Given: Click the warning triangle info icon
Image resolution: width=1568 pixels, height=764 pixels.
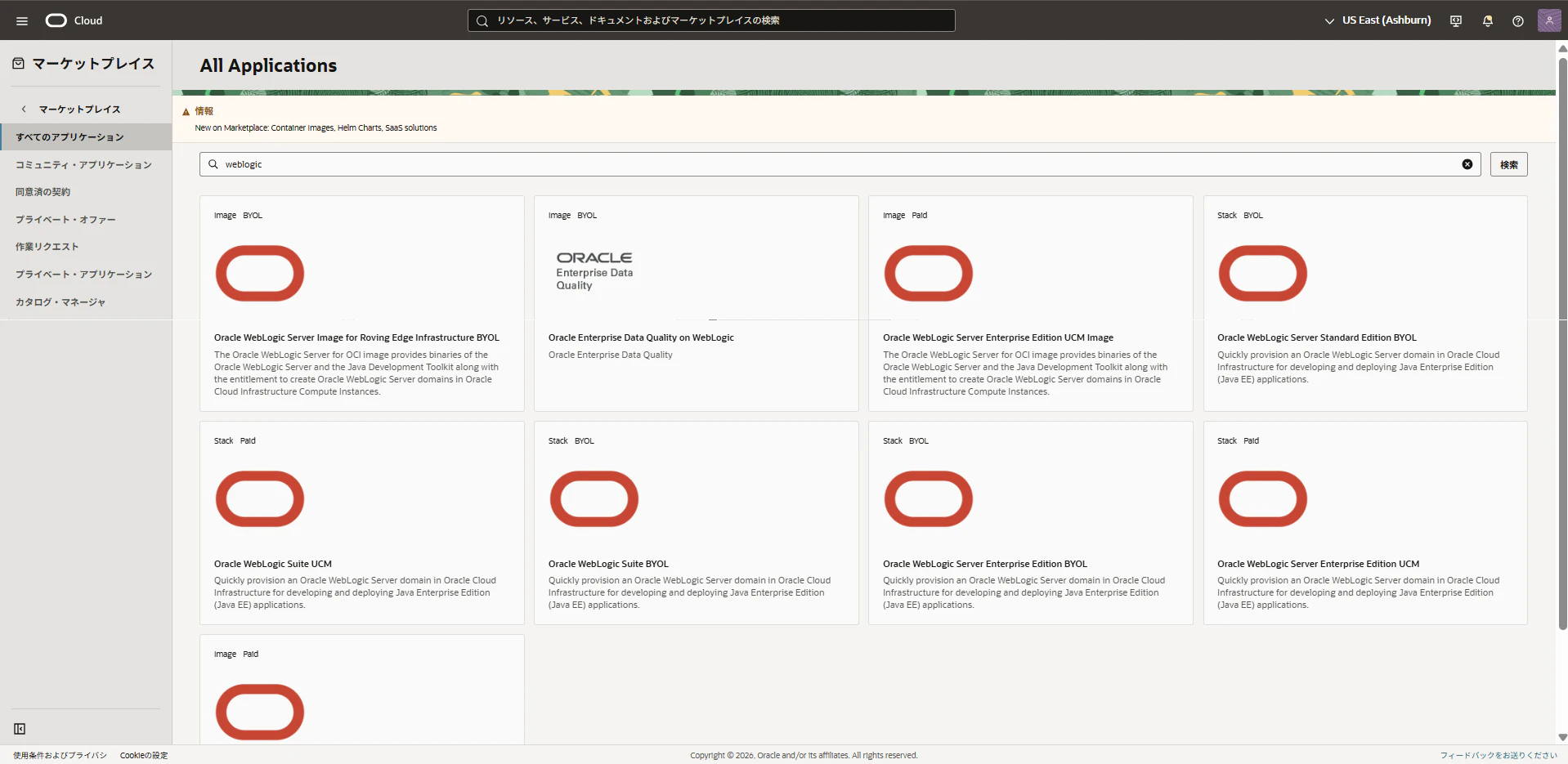Looking at the screenshot, I should [x=186, y=111].
